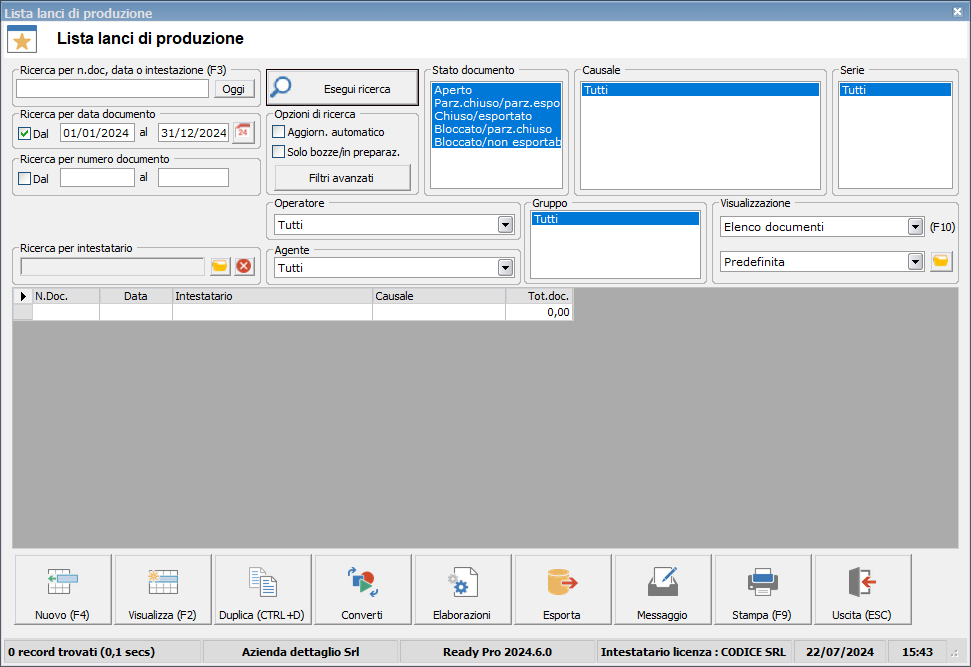Click the Oggi button
The width and height of the screenshot is (971, 667).
click(x=233, y=89)
